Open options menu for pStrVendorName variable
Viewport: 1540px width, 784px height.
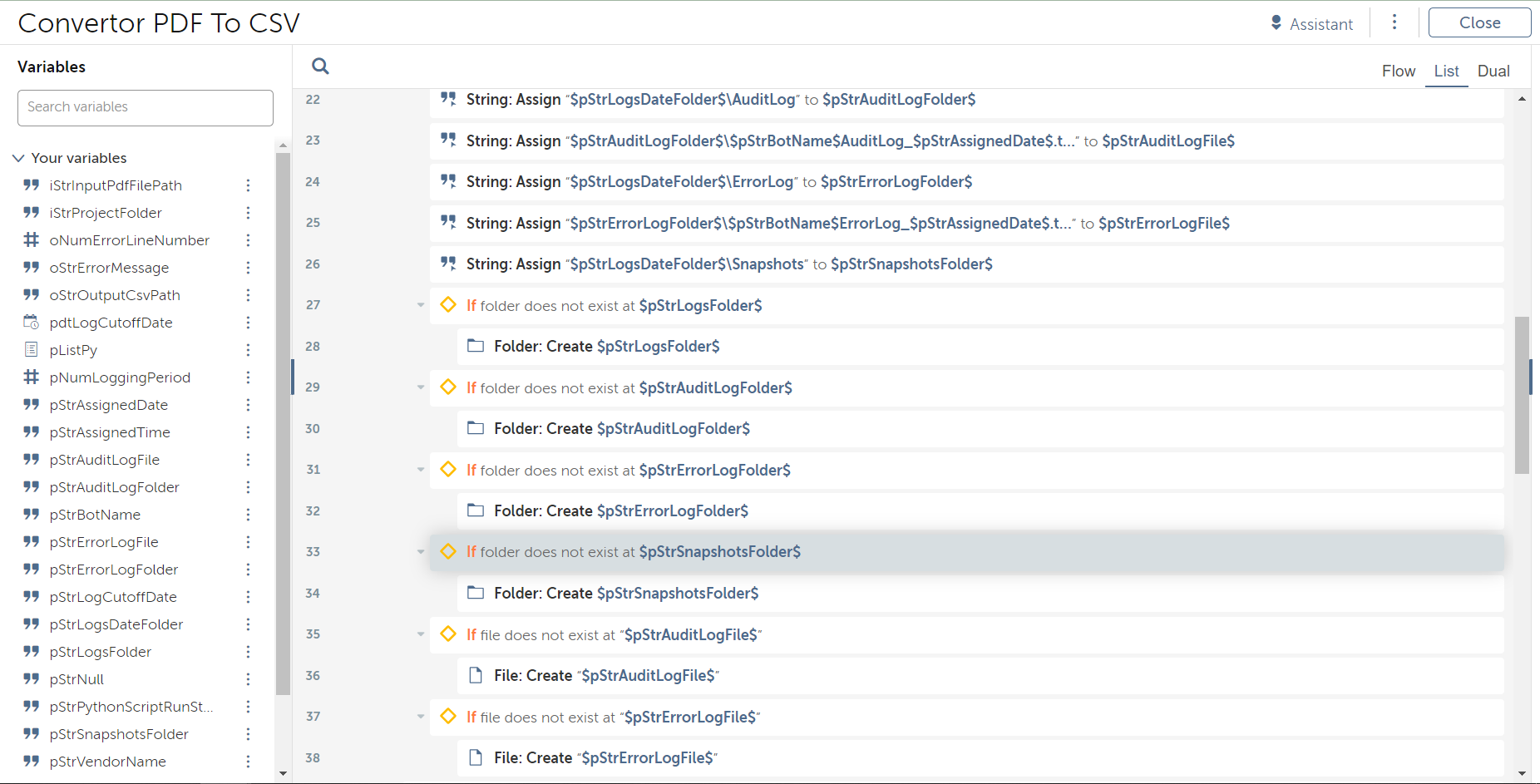tap(248, 762)
